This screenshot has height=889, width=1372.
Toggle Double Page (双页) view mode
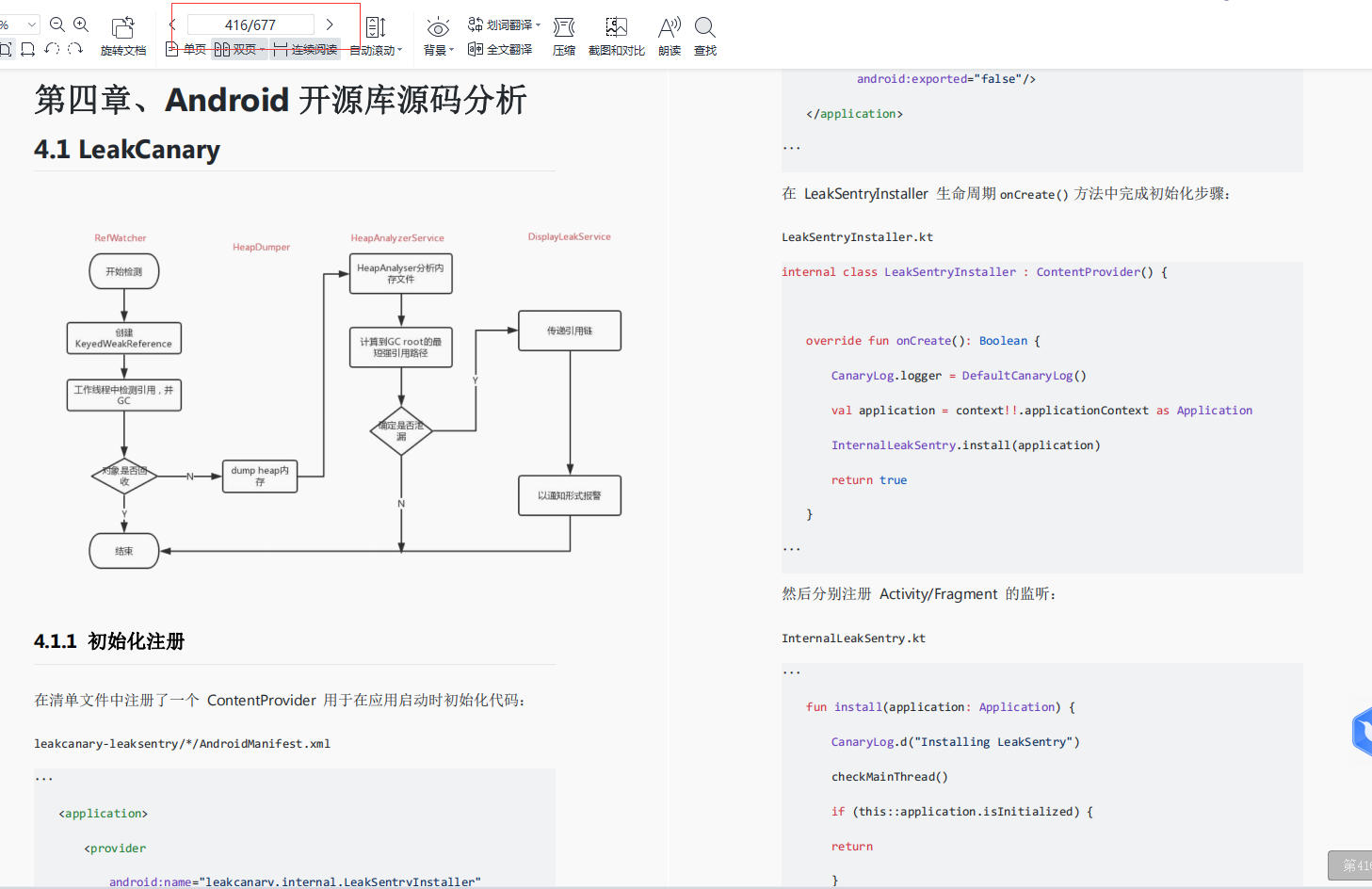237,49
